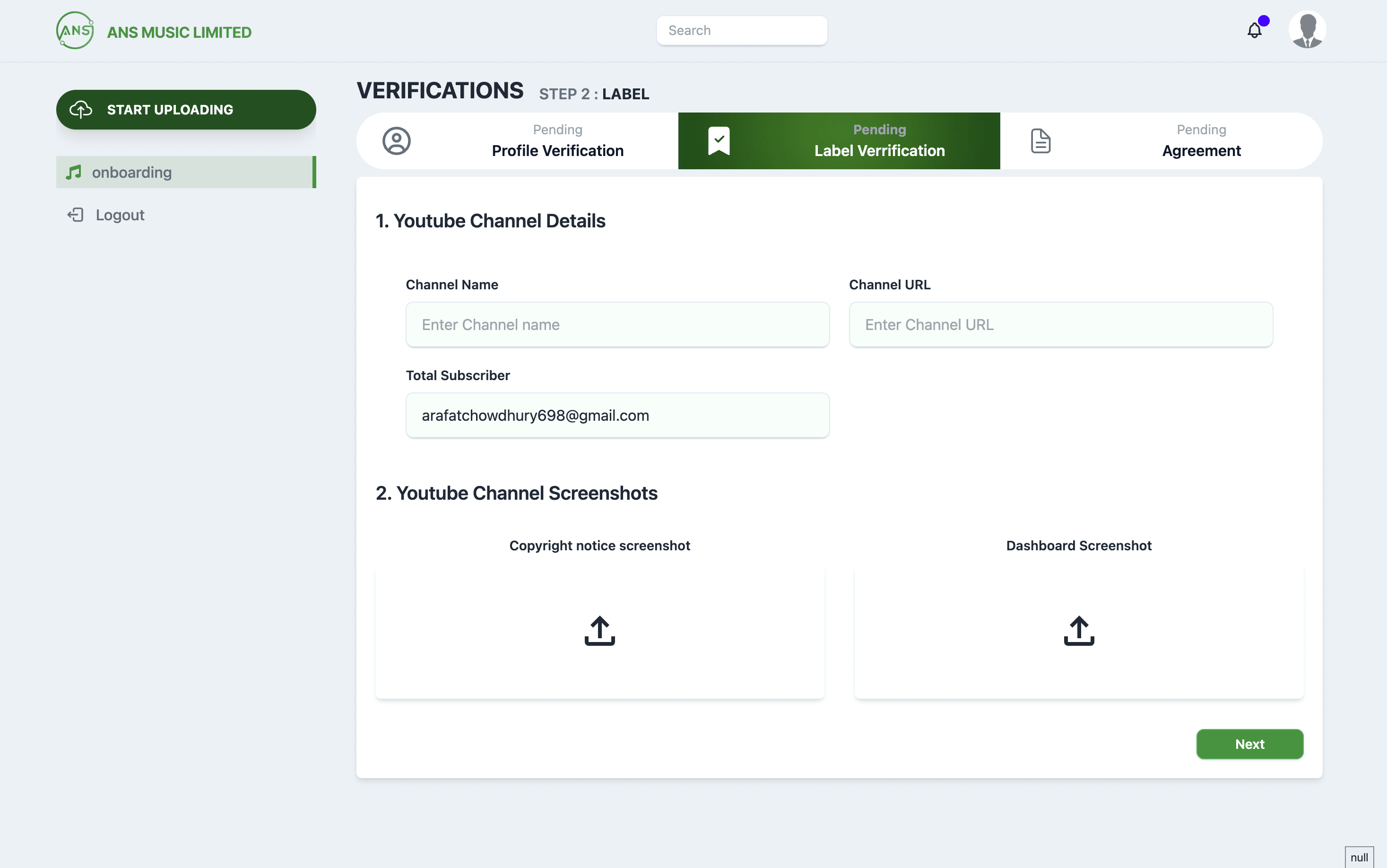This screenshot has width=1387, height=868.
Task: Click the START UPLOADING button
Action: 186,110
